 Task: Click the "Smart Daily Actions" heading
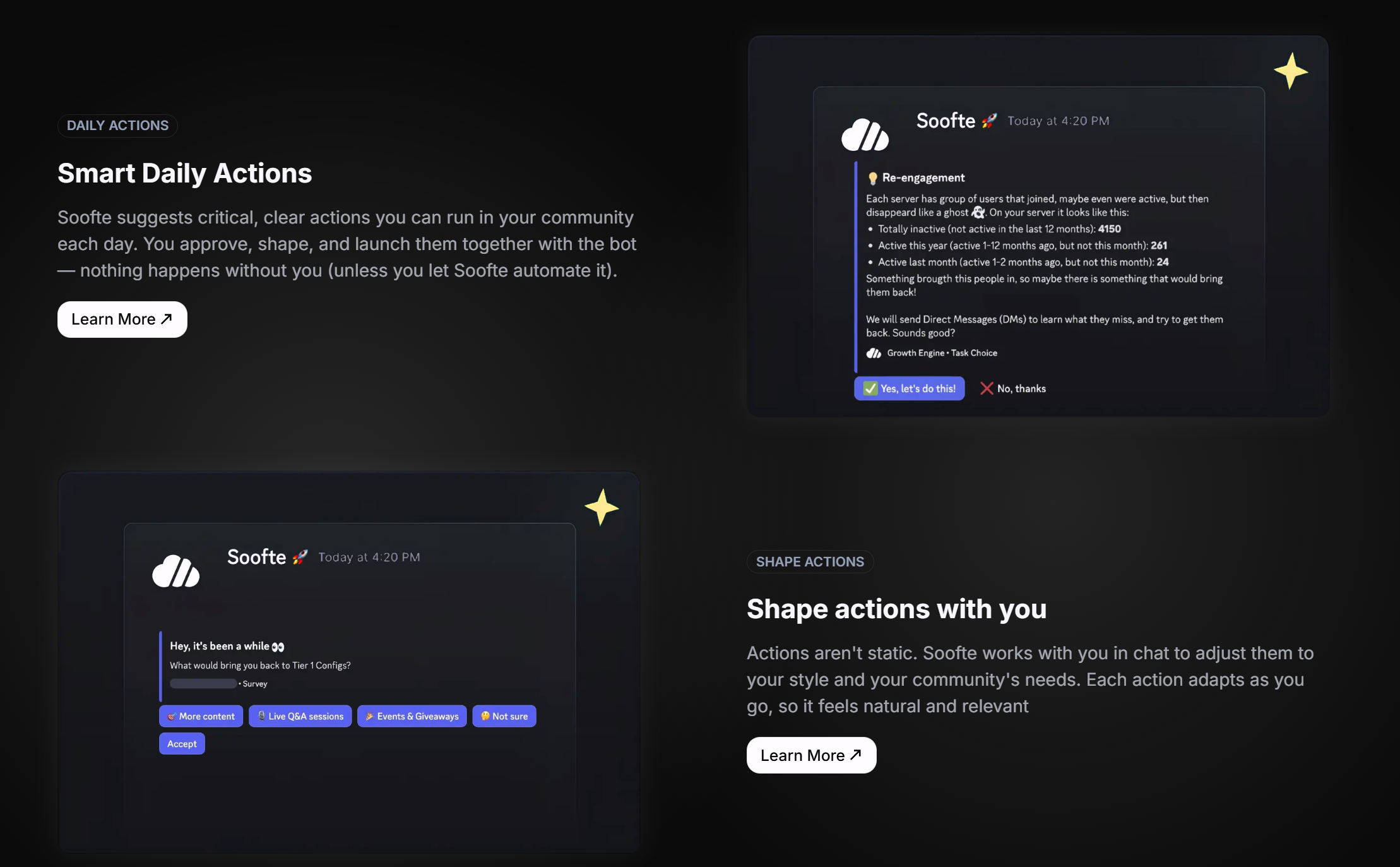tap(184, 173)
